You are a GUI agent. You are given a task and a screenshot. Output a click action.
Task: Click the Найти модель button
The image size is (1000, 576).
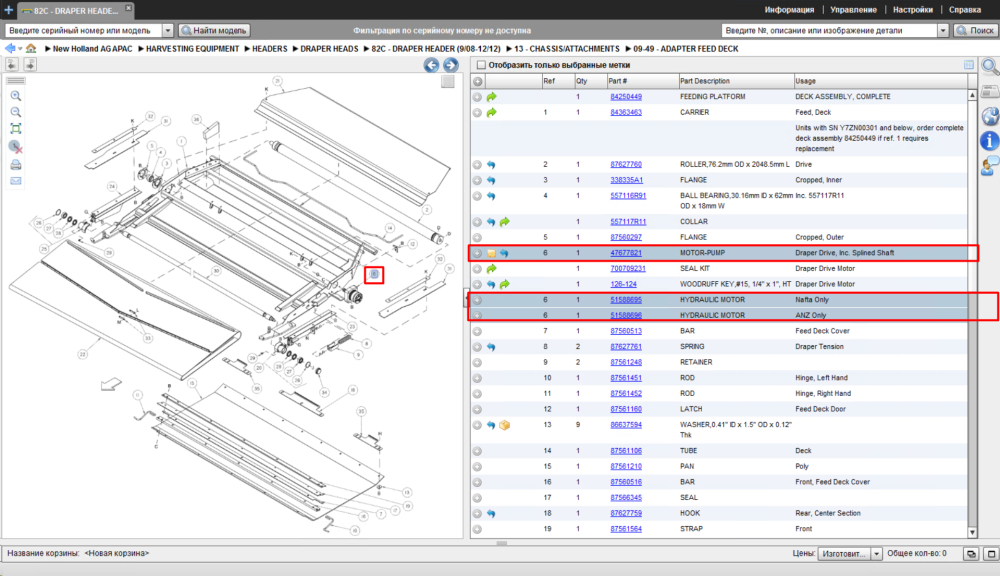pyautogui.click(x=214, y=30)
